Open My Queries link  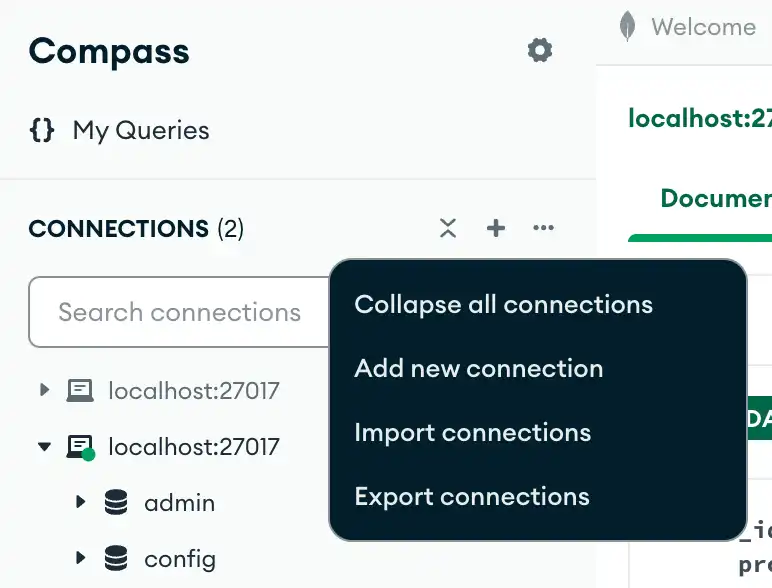[141, 130]
